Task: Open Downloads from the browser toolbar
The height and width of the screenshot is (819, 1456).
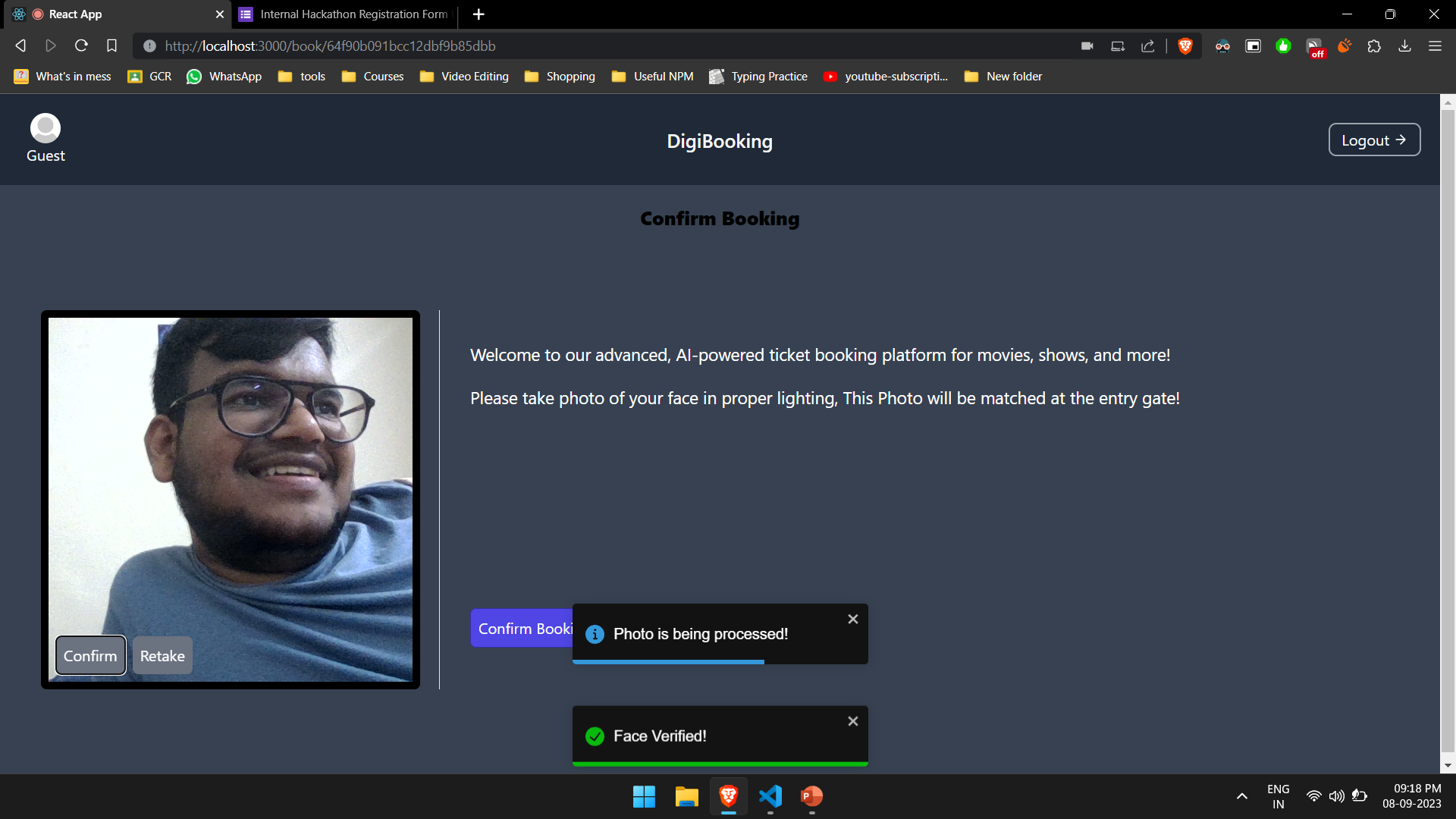Action: (x=1404, y=45)
